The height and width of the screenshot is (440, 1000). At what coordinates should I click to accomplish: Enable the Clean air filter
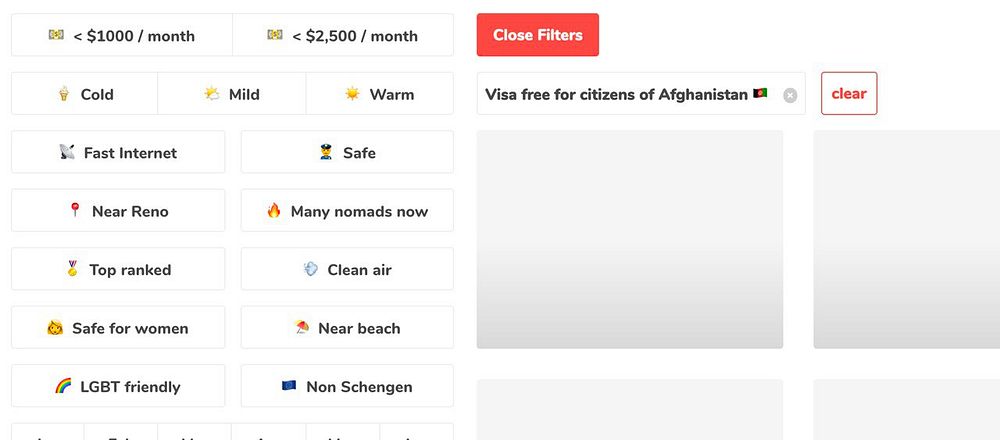point(347,270)
